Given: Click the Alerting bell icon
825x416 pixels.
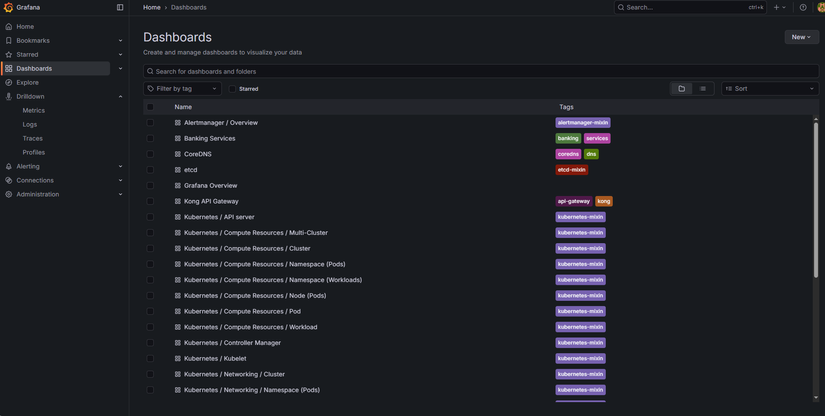Looking at the screenshot, I should tap(9, 166).
